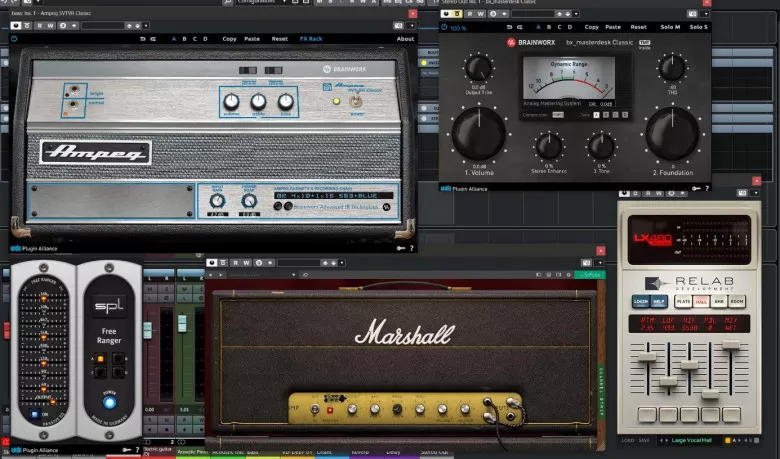780x459 pixels.
Task: Click Reset in masterdesk plugin toolbar
Action: (x=638, y=27)
